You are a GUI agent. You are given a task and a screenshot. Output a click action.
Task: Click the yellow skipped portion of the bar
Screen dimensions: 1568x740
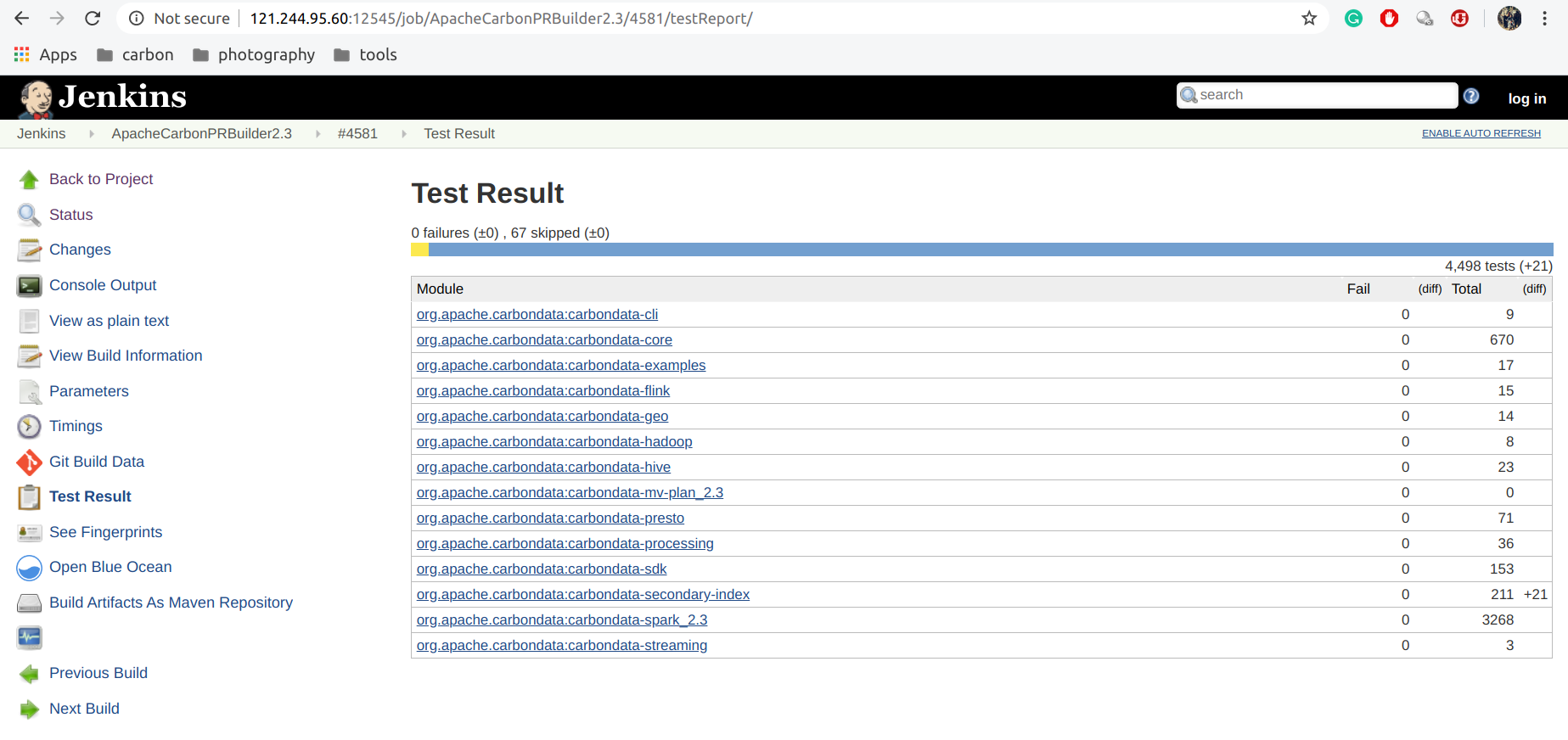coord(419,249)
